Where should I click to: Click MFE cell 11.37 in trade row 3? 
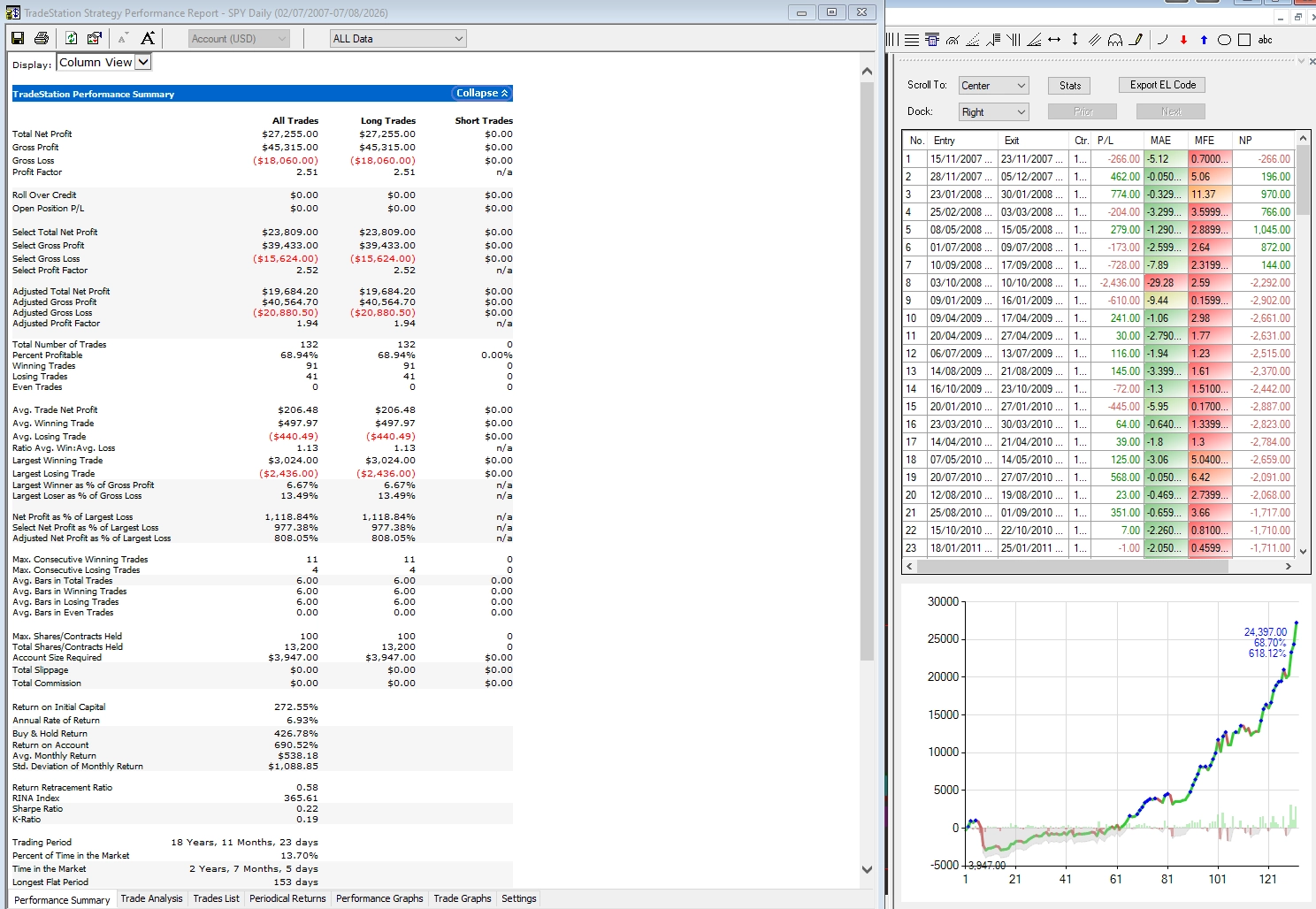(1210, 195)
